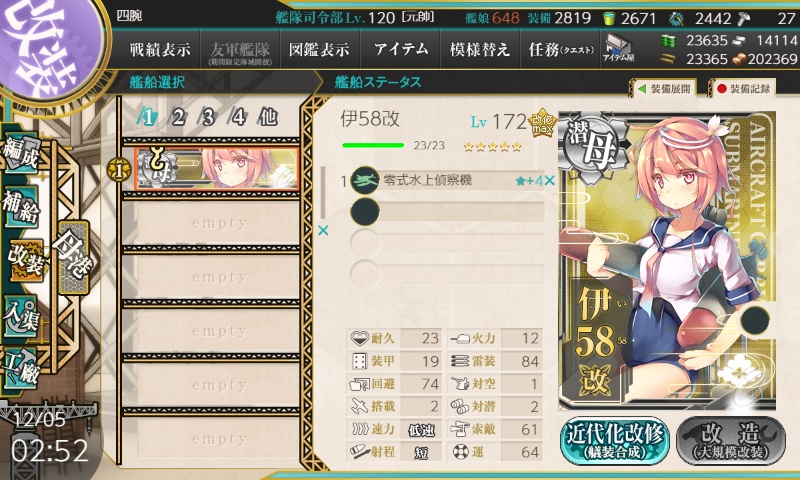Select the 伊58改 ship banner in slot 1
The image size is (800, 480).
tap(217, 168)
